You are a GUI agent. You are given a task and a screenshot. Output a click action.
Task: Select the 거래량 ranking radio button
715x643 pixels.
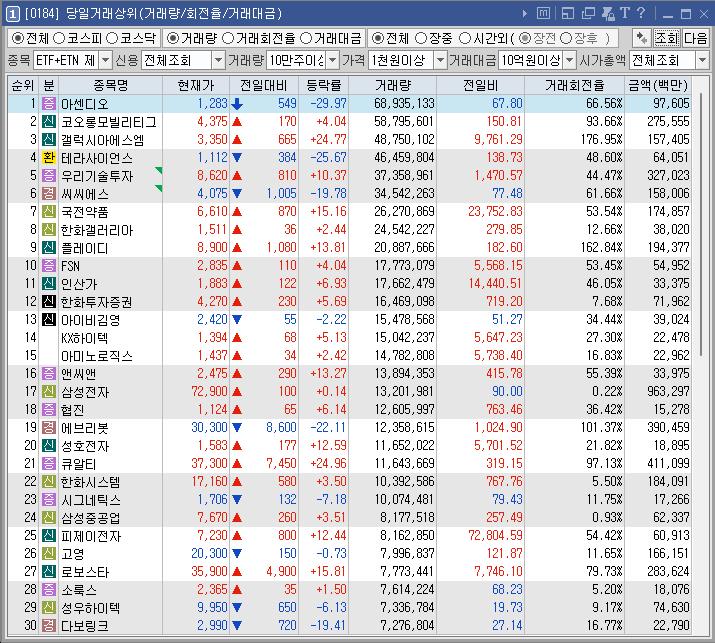[172, 38]
